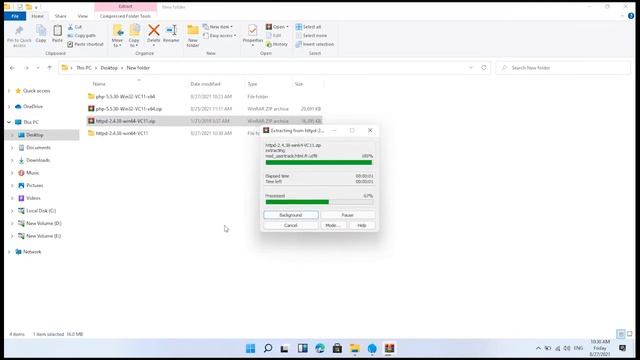
Task: Click Desktop in the address breadcrumb
Action: pyautogui.click(x=109, y=68)
